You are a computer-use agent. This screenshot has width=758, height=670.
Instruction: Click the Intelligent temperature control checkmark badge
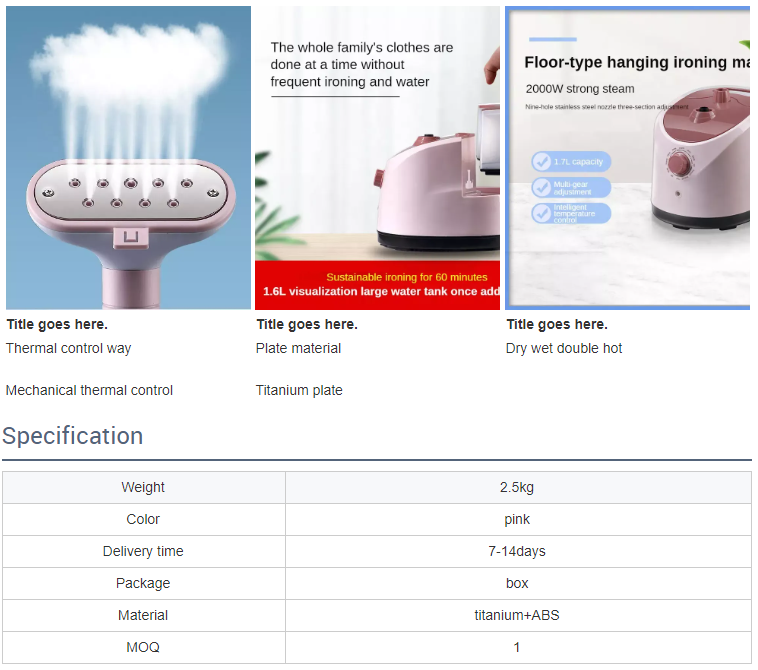(x=571, y=213)
